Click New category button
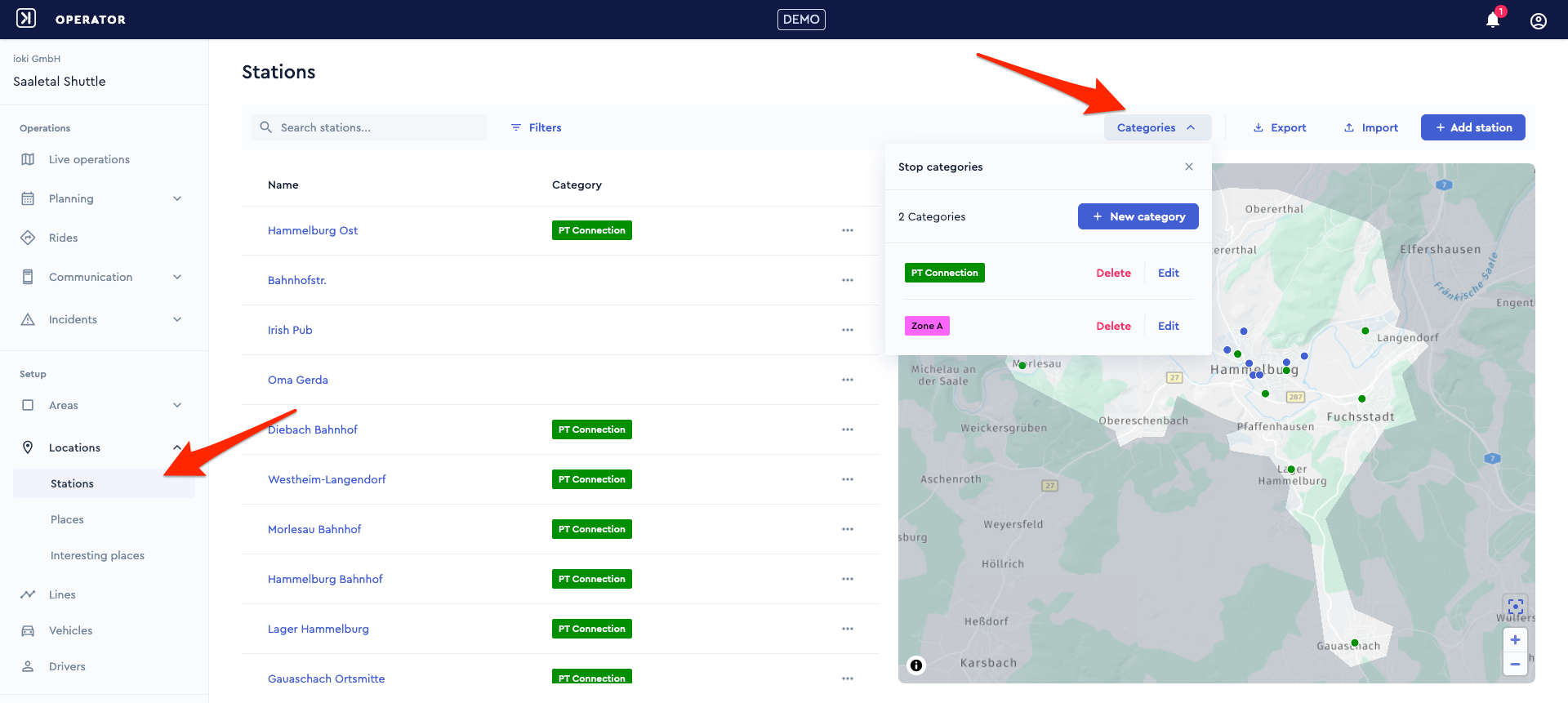Image resolution: width=1568 pixels, height=703 pixels. click(x=1138, y=216)
